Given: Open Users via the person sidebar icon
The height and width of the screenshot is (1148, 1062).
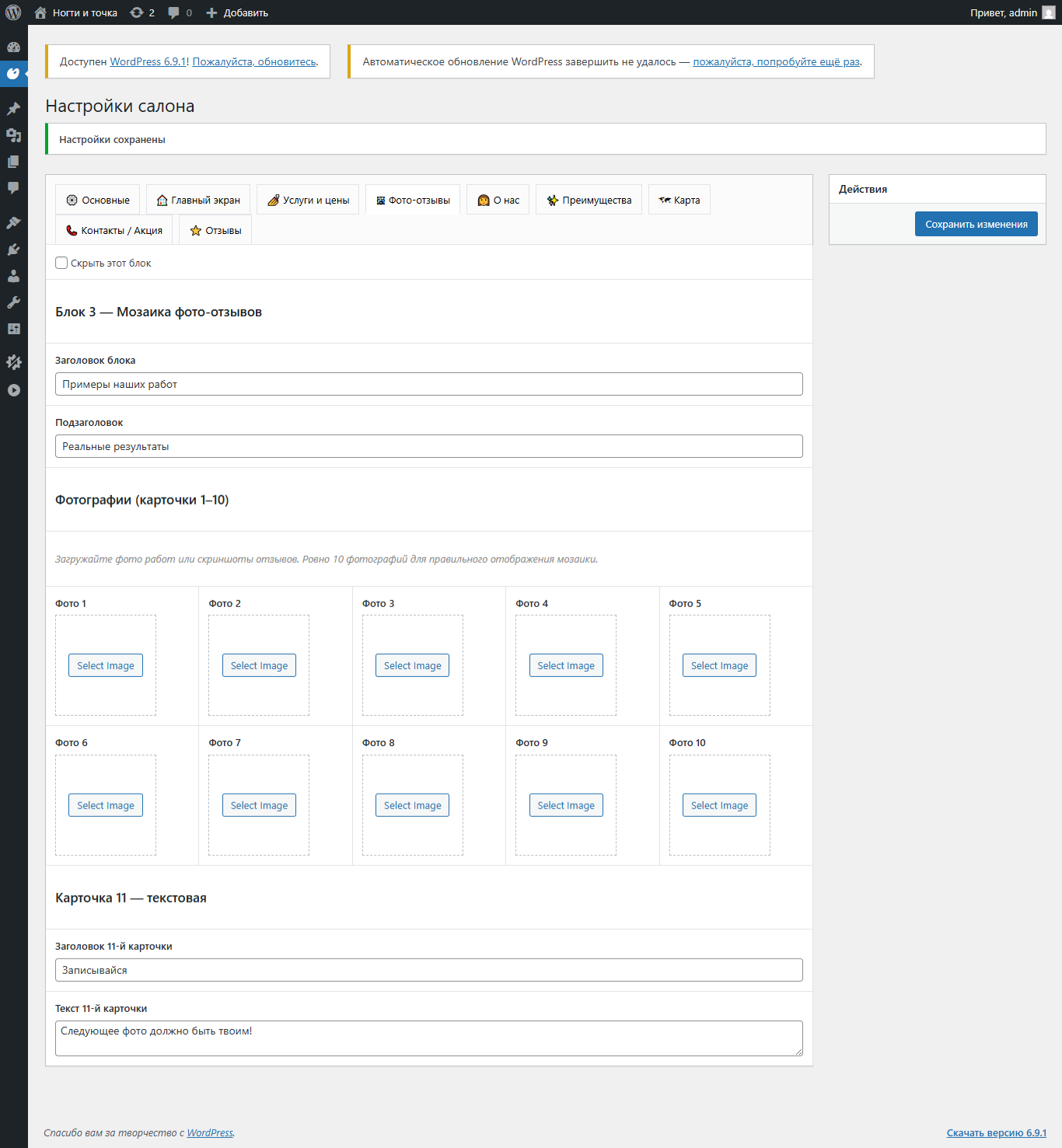Looking at the screenshot, I should coord(13,276).
